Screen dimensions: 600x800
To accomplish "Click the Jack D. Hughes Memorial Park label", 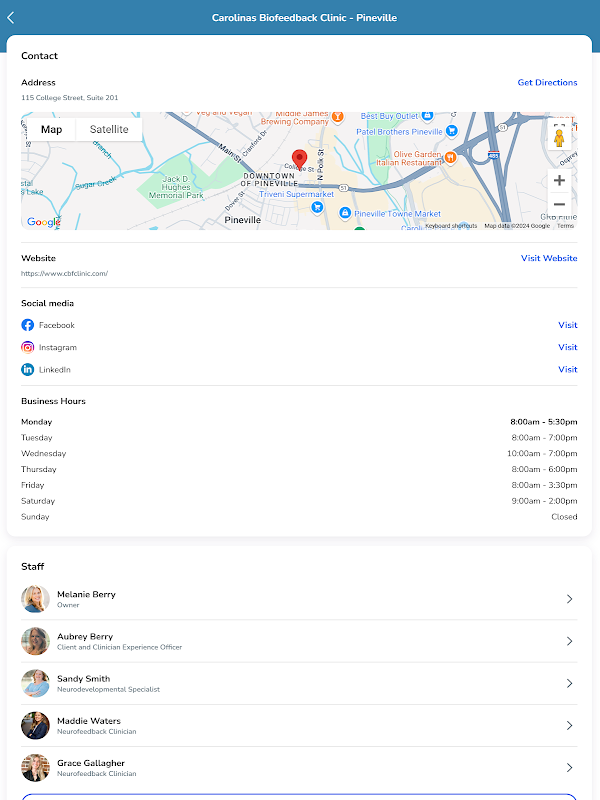I will coord(176,187).
